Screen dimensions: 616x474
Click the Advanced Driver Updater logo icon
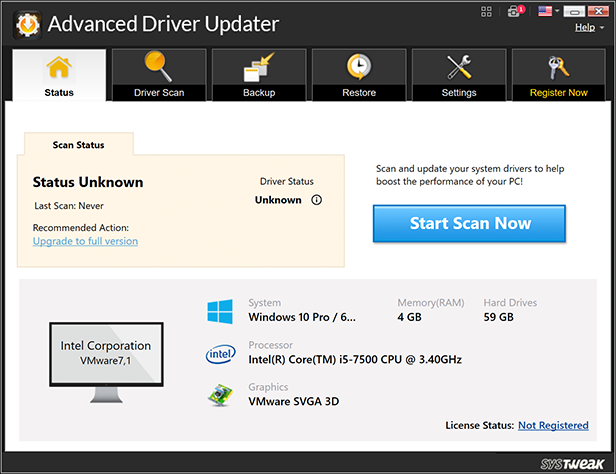[28, 25]
